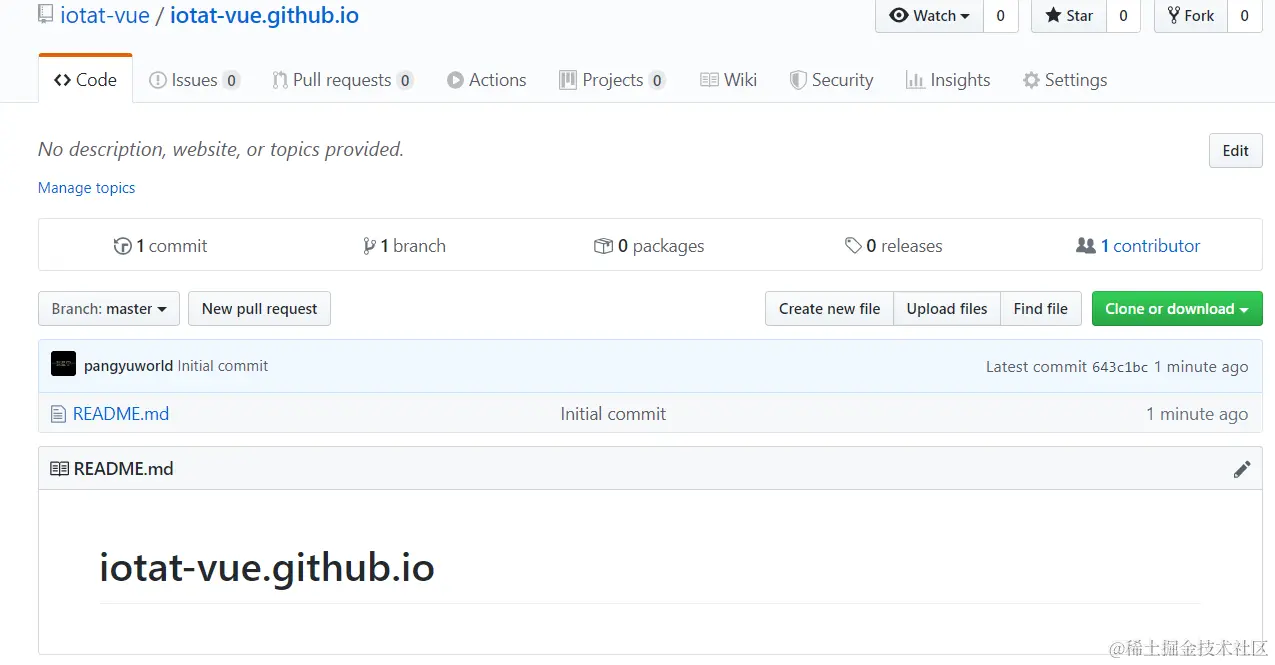Open the Initial commit message in README.md row
The image size is (1275, 665).
(x=613, y=414)
